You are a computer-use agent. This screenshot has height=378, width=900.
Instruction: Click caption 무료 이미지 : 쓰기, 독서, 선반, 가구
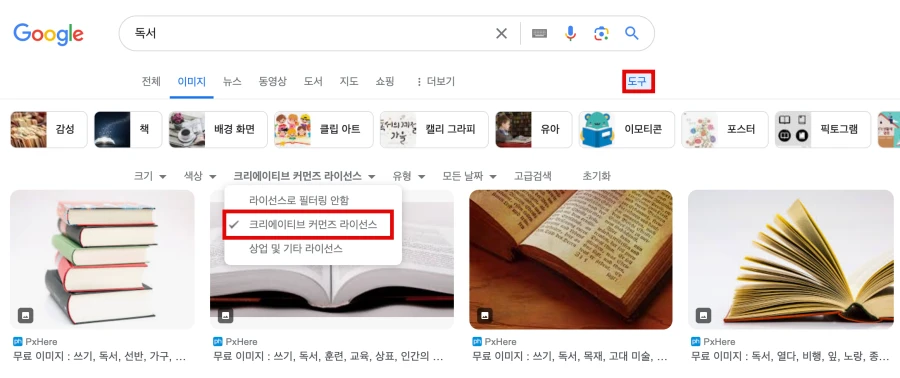99,356
